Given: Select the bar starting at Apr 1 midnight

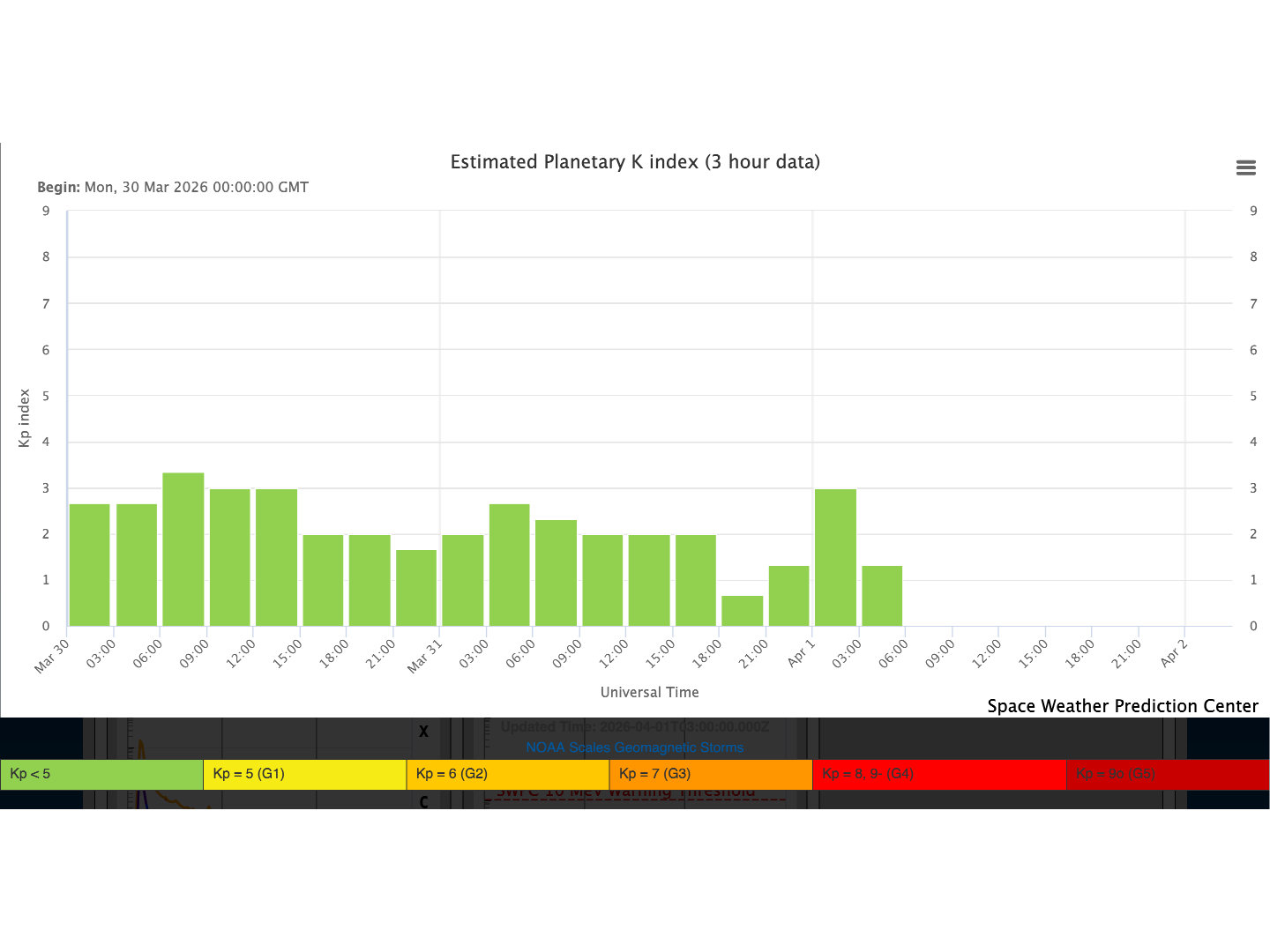Looking at the screenshot, I should click(835, 557).
